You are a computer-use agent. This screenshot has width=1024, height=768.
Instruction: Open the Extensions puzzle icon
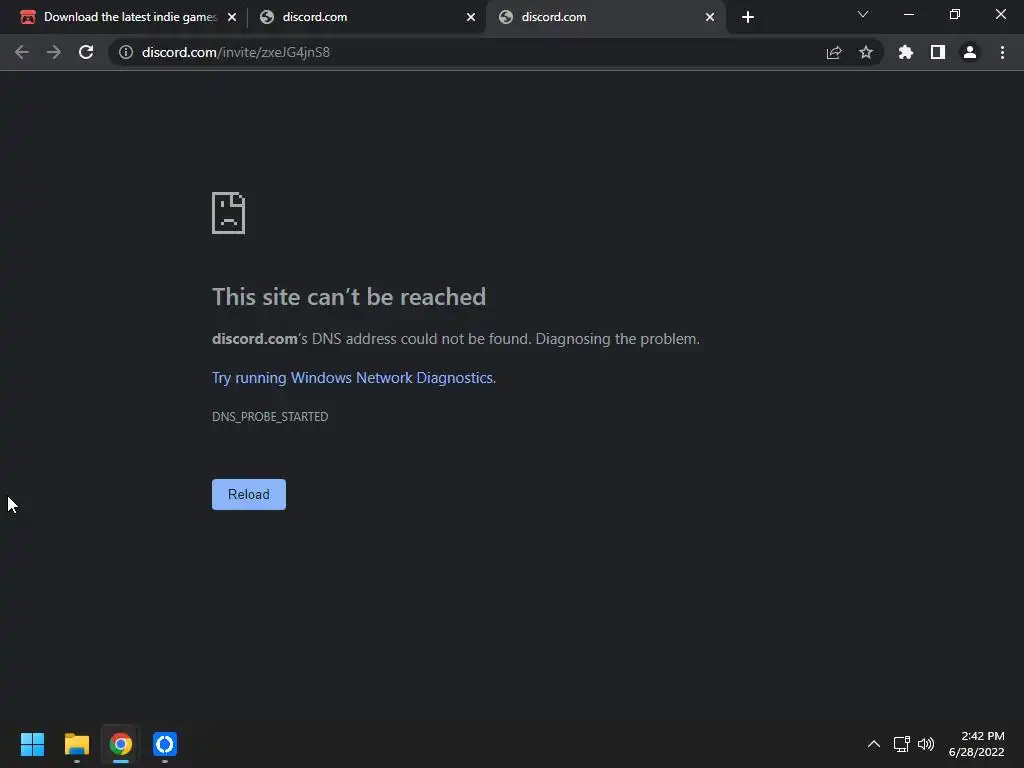[906, 52]
